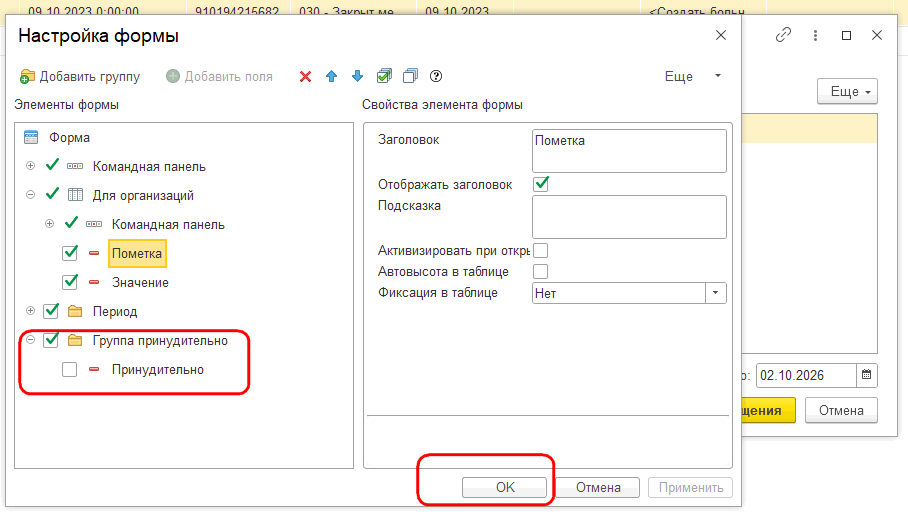Select the Период folder row

coord(115,311)
